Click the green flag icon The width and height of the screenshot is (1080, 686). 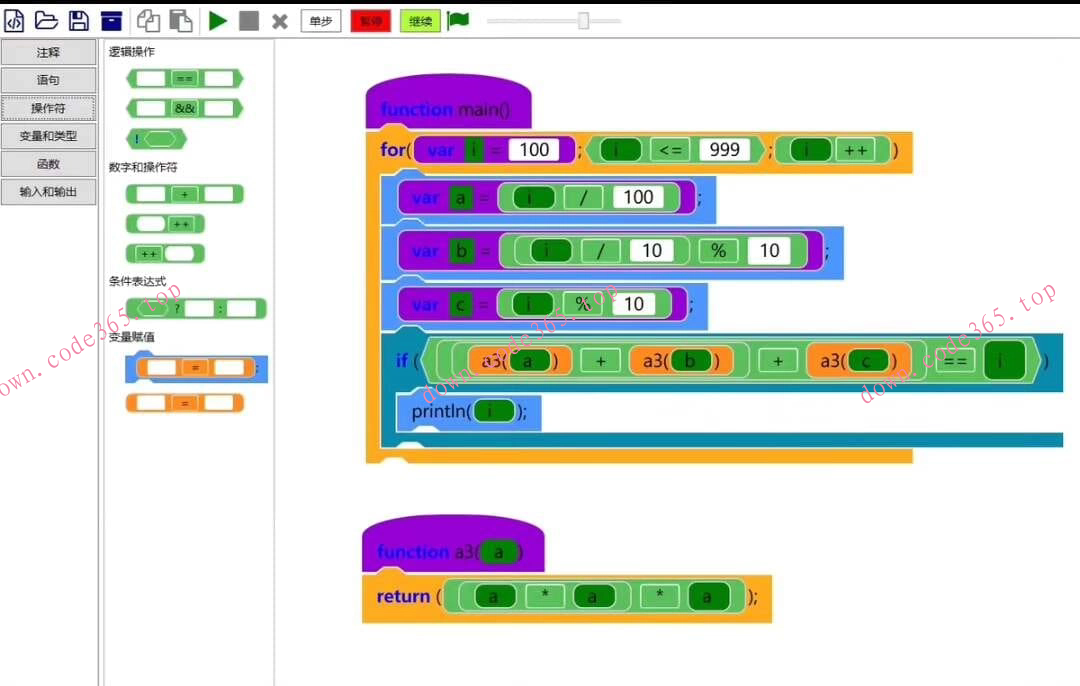click(x=458, y=21)
